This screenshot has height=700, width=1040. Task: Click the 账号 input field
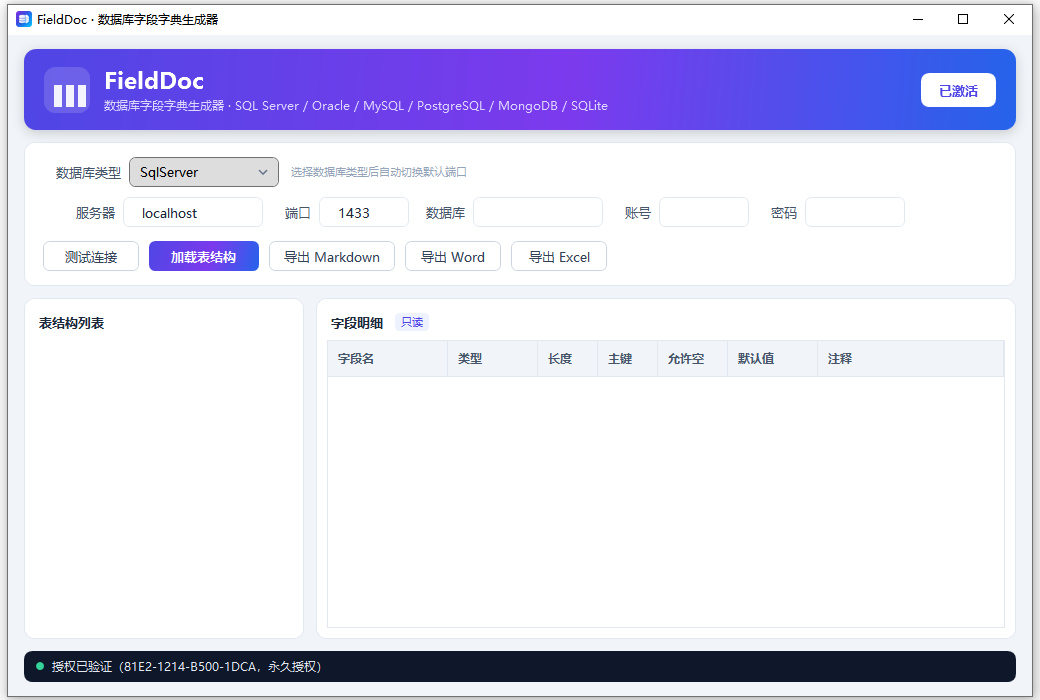click(704, 212)
